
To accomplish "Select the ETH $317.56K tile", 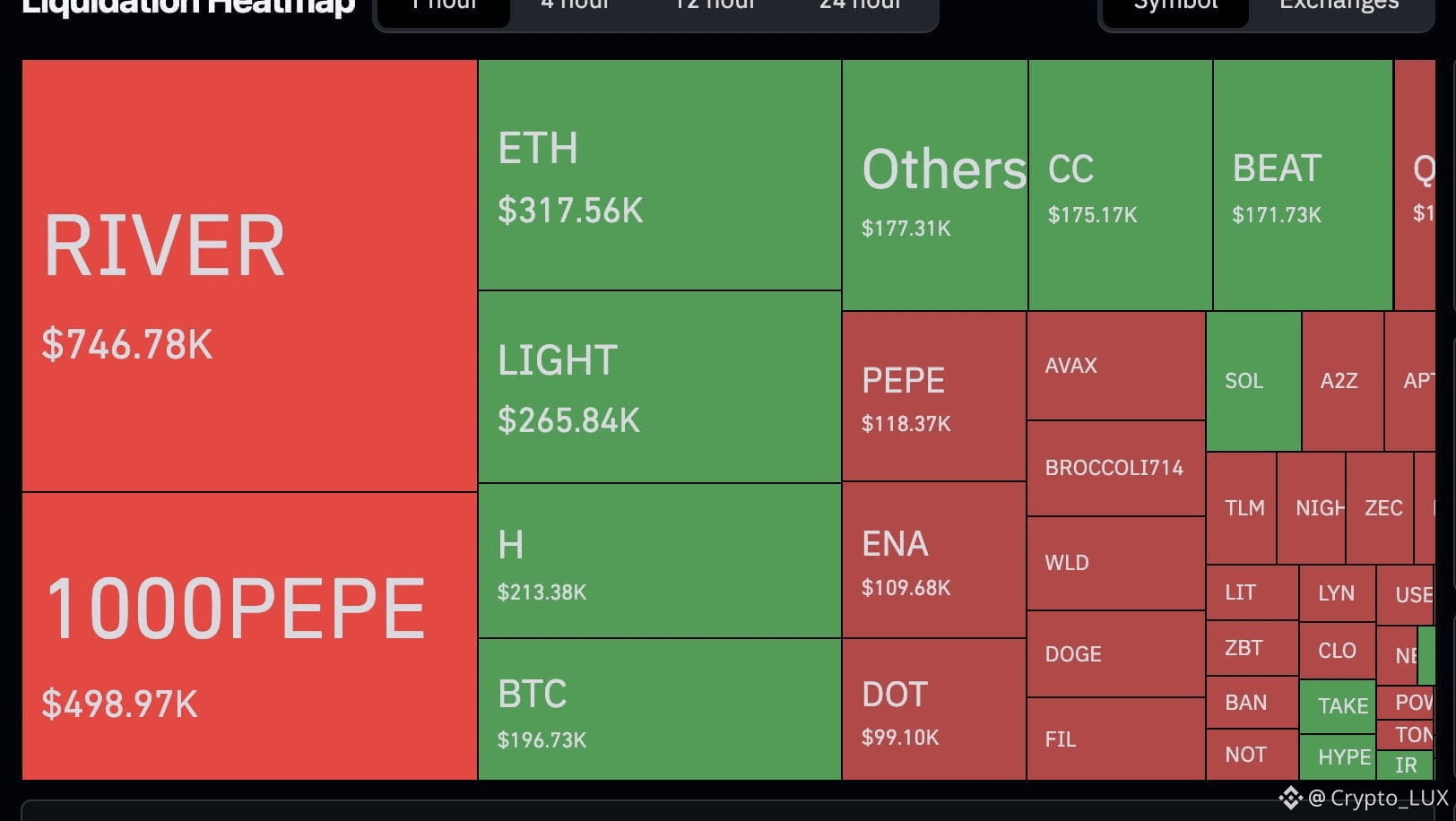I will tap(660, 176).
